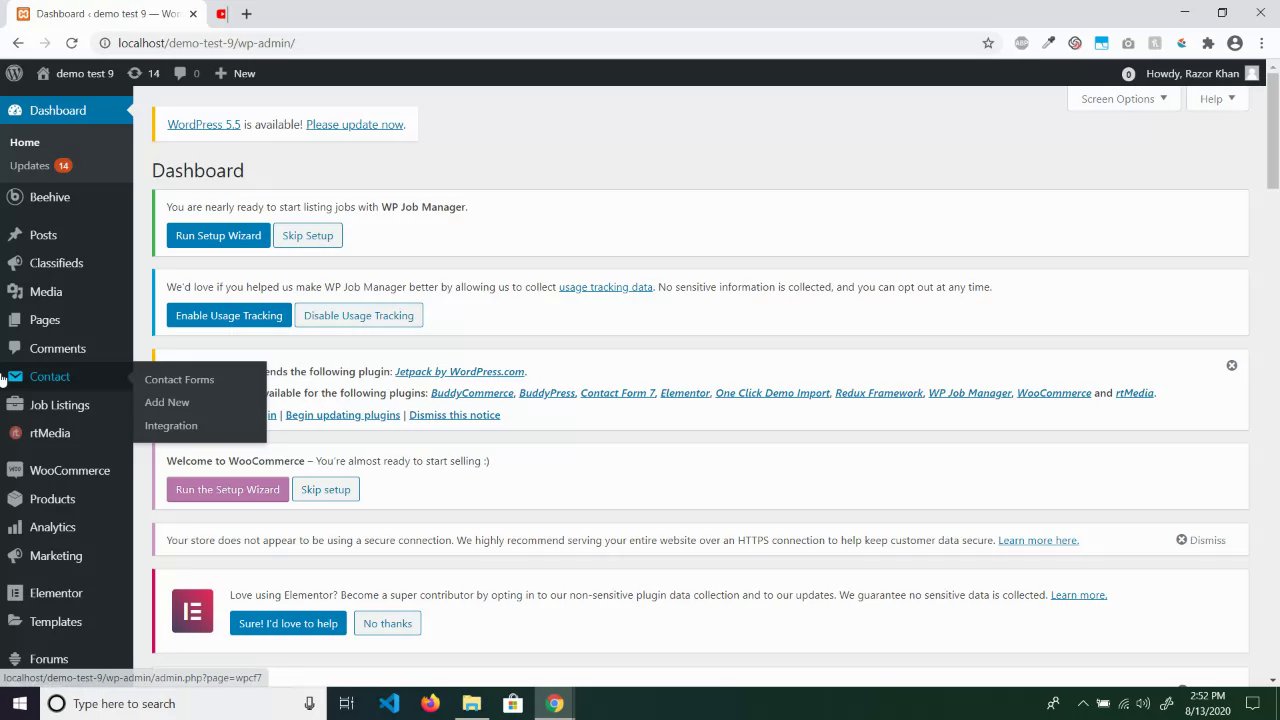Click the WordPress 5.5 link
The height and width of the screenshot is (720, 1280).
[204, 124]
